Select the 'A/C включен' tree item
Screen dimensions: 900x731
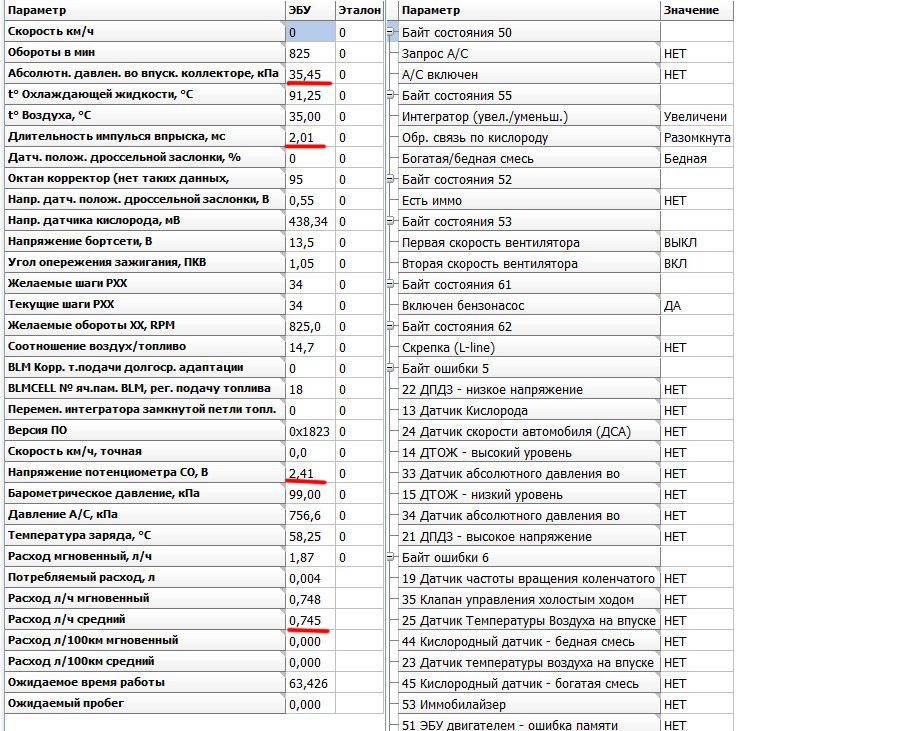coord(529,75)
